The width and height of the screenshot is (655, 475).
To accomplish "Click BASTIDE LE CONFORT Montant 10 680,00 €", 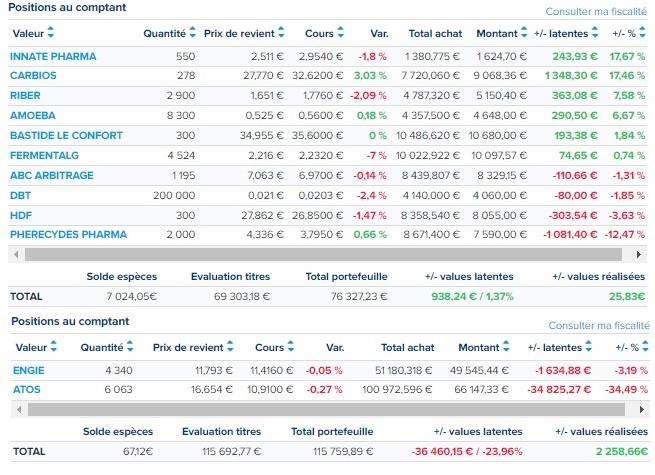I will 498,136.
